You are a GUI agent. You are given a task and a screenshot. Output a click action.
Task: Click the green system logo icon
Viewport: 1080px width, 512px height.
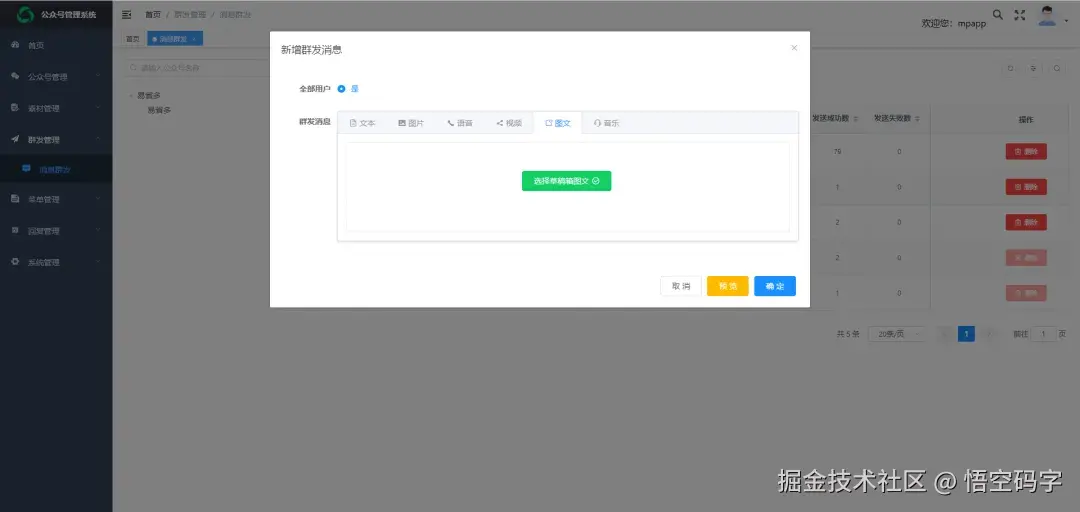click(25, 14)
